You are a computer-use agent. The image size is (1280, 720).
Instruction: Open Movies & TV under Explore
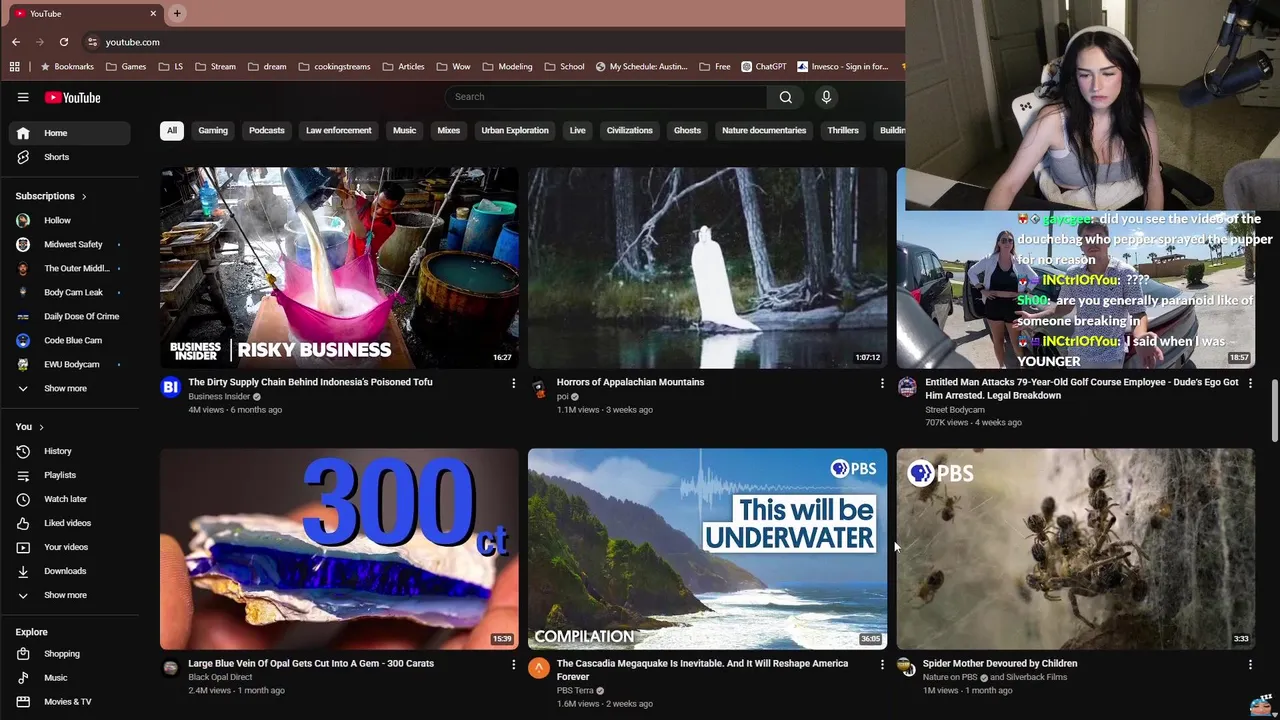(x=70, y=702)
